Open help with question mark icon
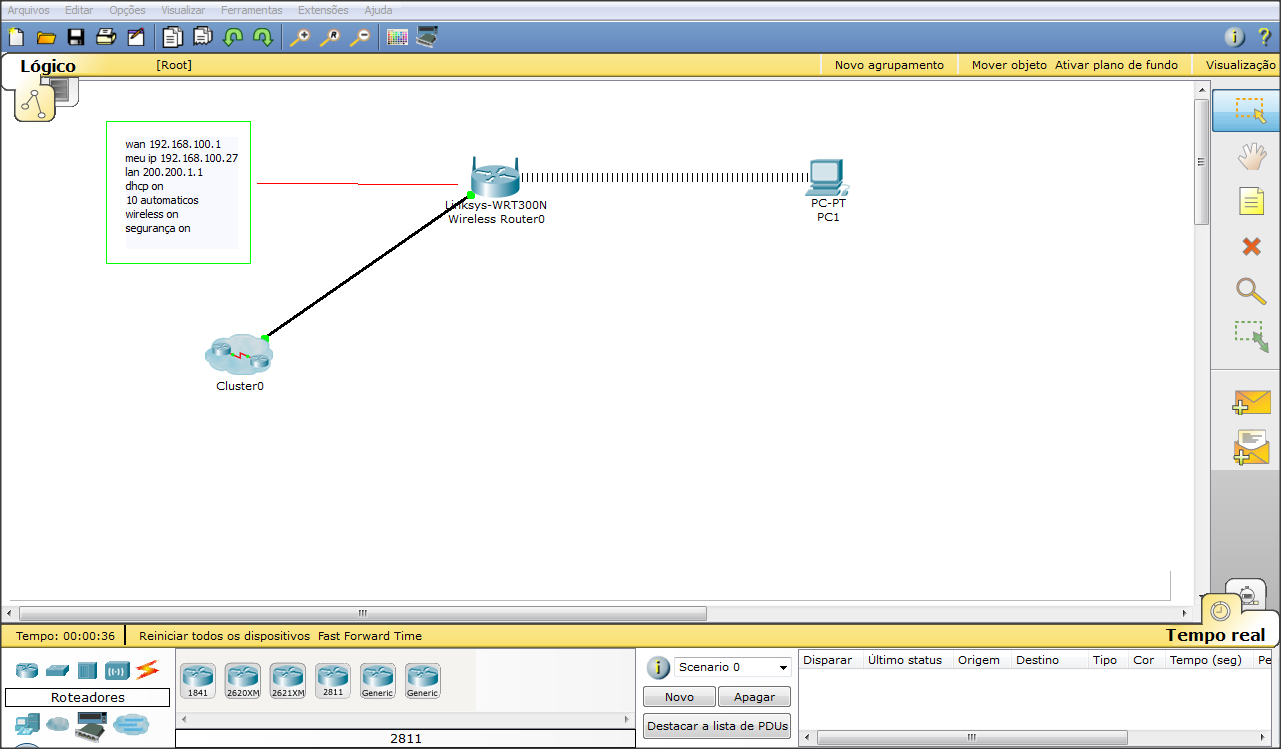 click(1264, 38)
